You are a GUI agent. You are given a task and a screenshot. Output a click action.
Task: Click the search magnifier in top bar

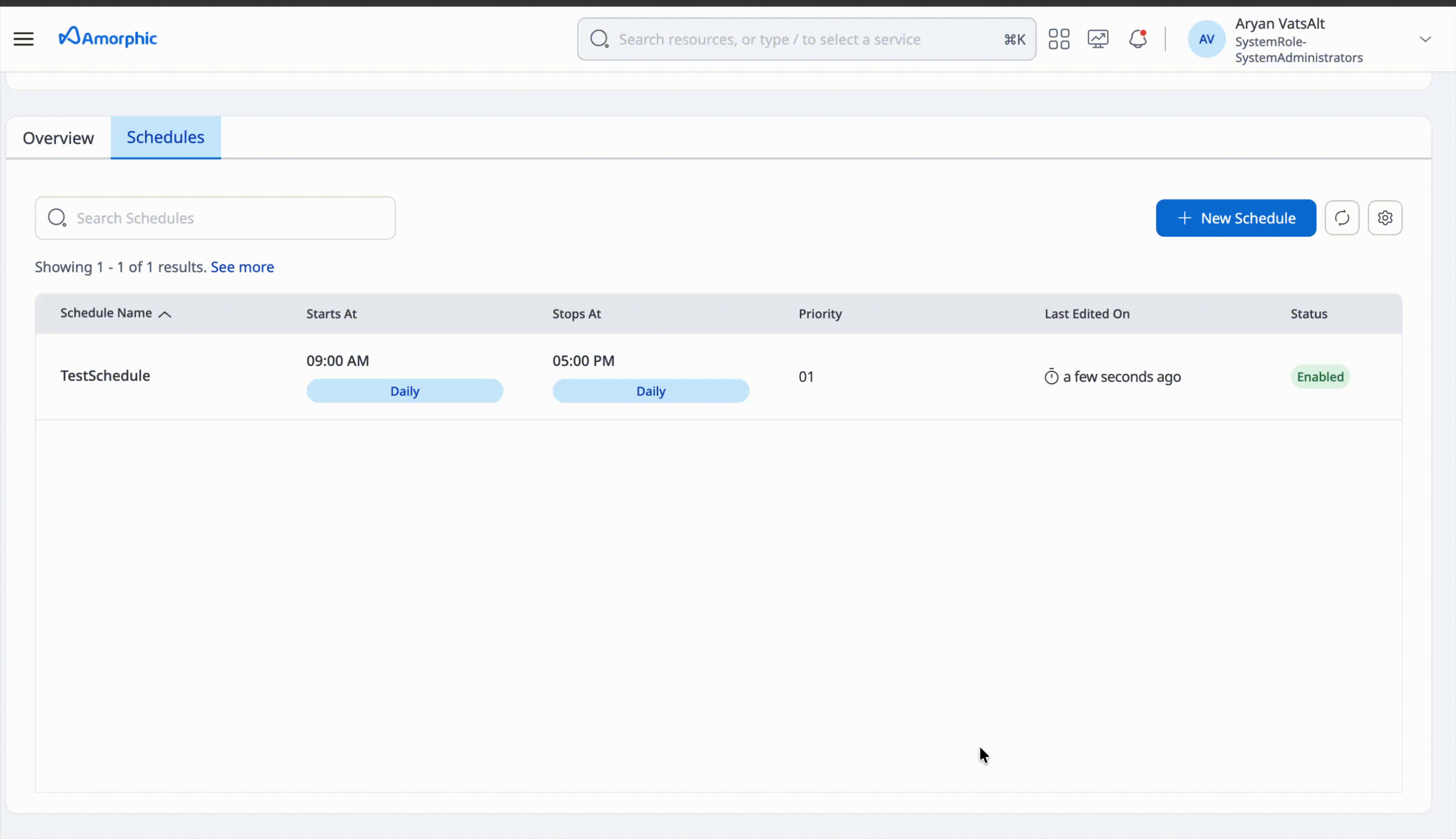click(x=599, y=39)
